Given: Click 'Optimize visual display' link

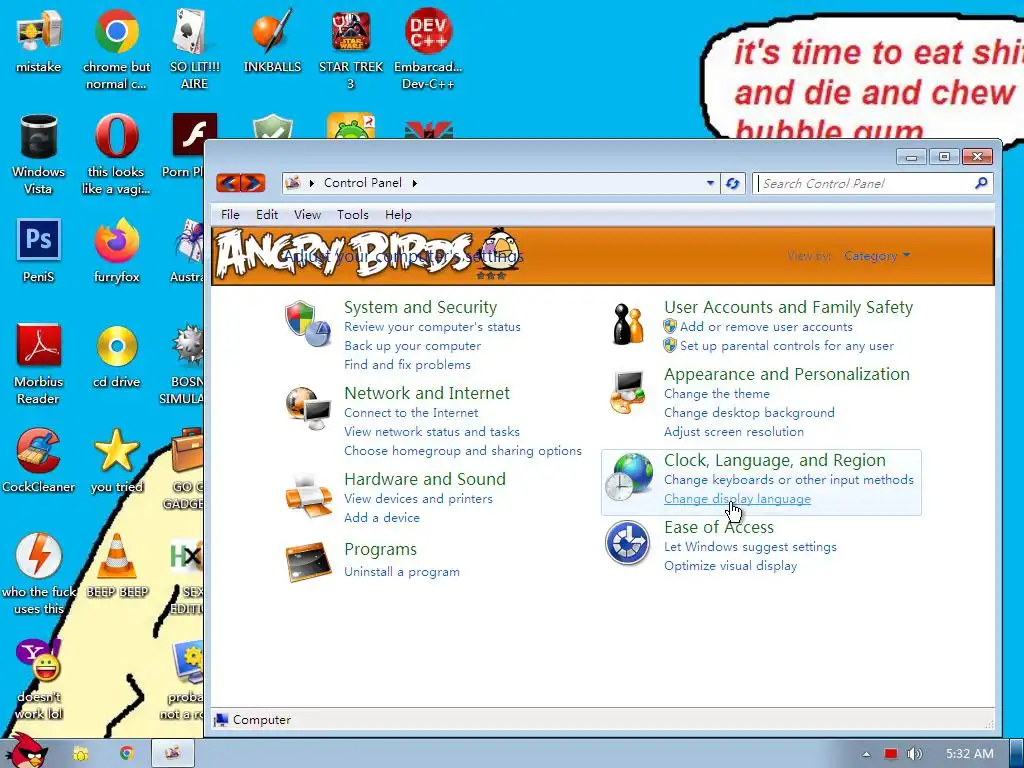Looking at the screenshot, I should point(730,566).
